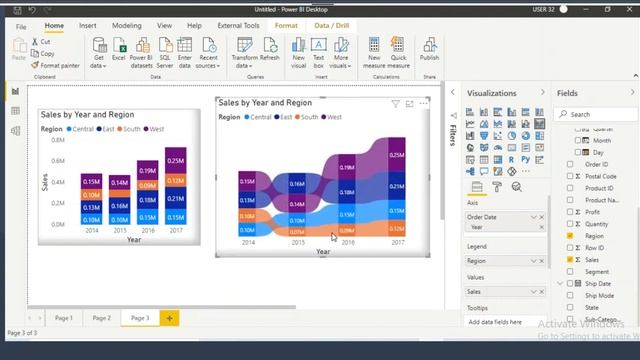Switch to Page 2 tab
The width and height of the screenshot is (640, 360).
(102, 318)
